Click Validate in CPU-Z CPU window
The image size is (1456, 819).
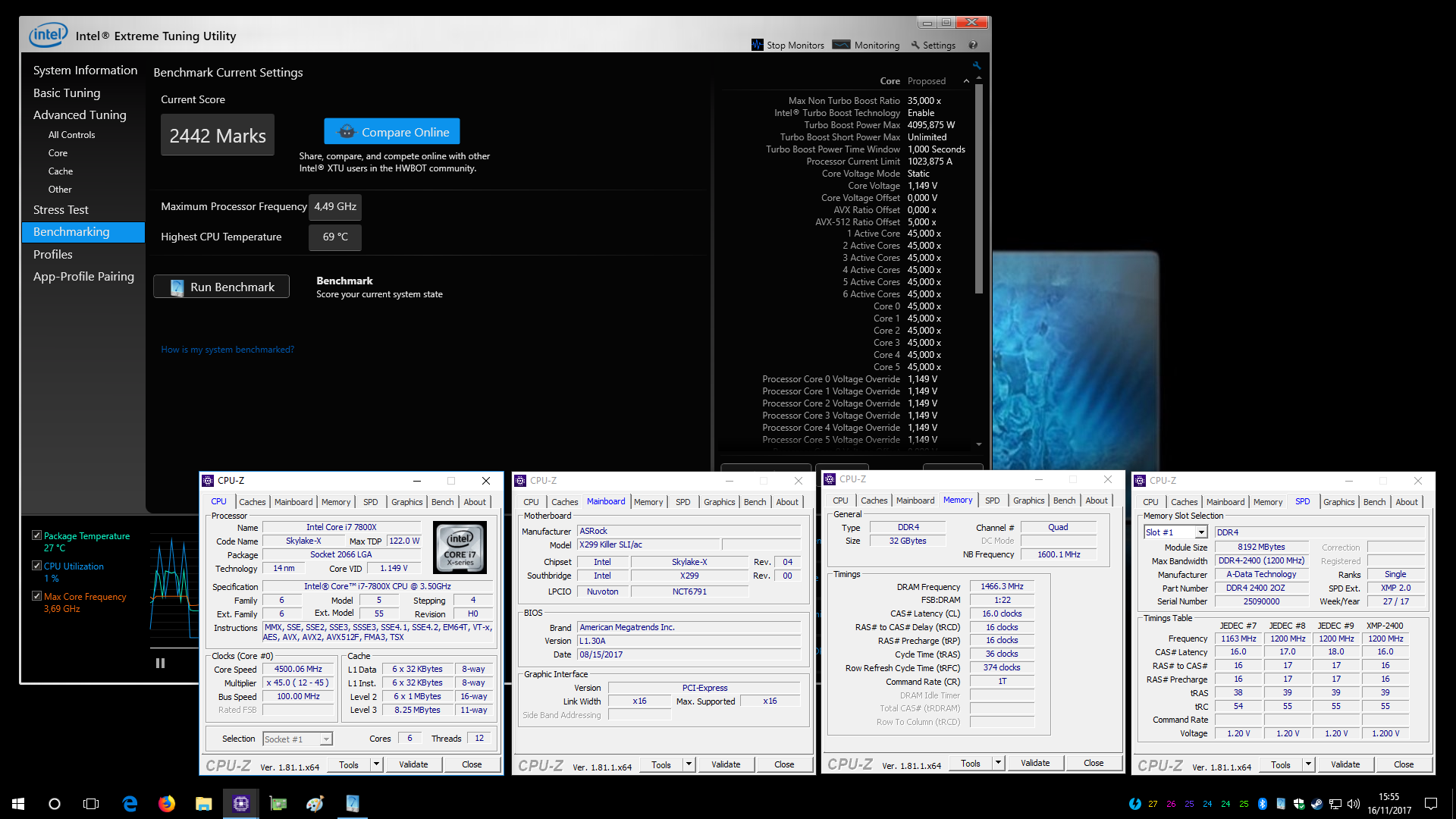[x=413, y=764]
